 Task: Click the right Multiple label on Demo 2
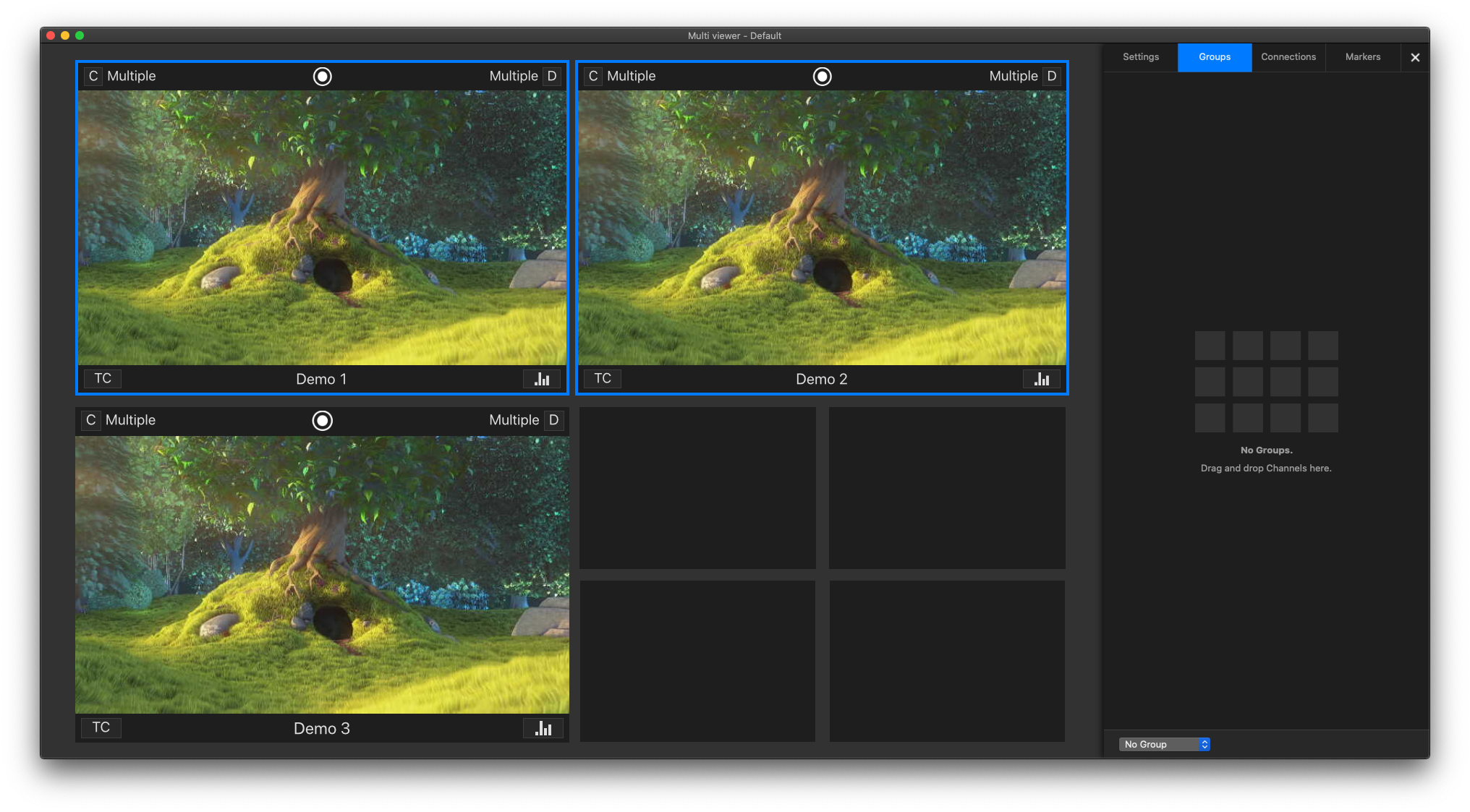(x=1014, y=76)
